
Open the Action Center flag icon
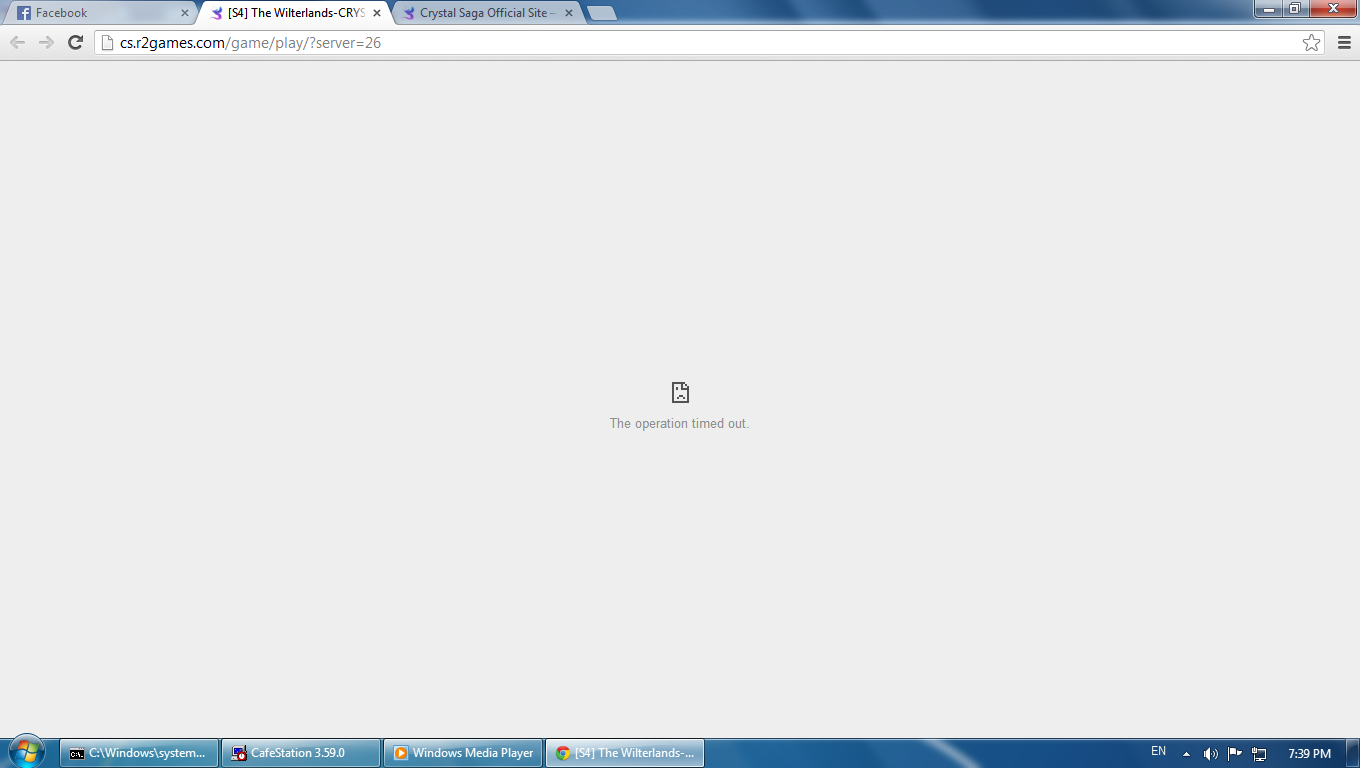coord(1235,753)
